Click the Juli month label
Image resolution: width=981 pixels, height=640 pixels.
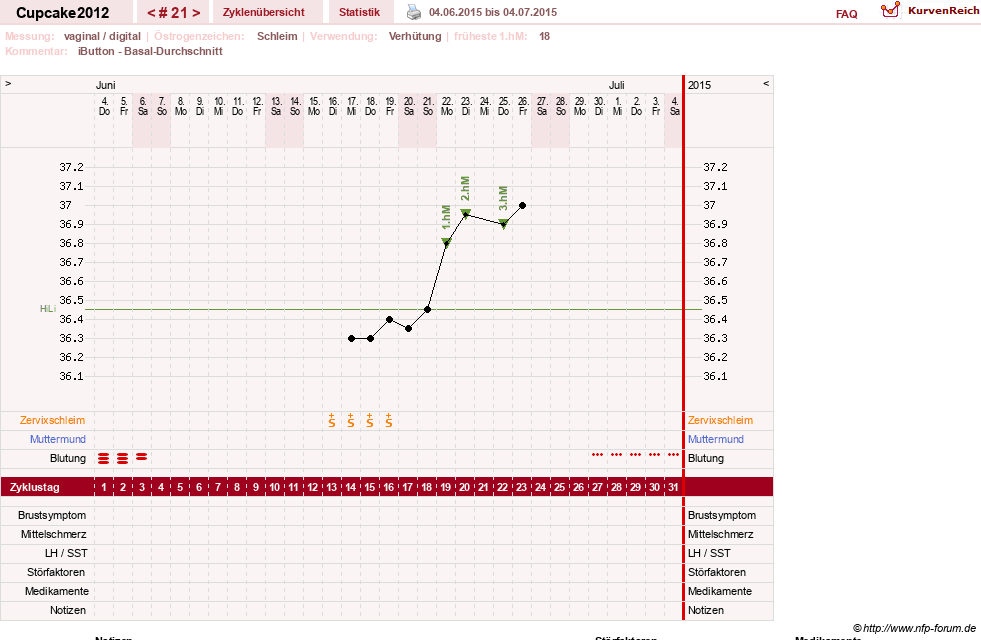[x=617, y=85]
